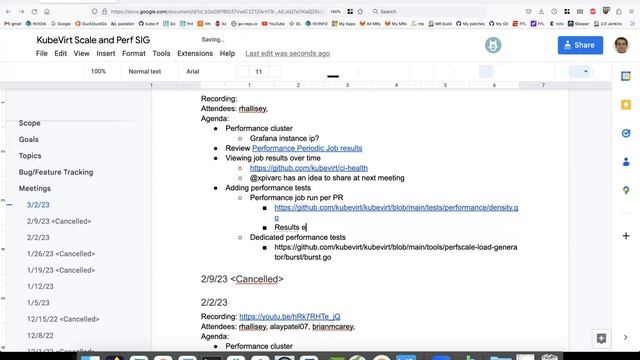Open the browser application menu (hamburger icon)
This screenshot has width=640, height=360.
[631, 11]
